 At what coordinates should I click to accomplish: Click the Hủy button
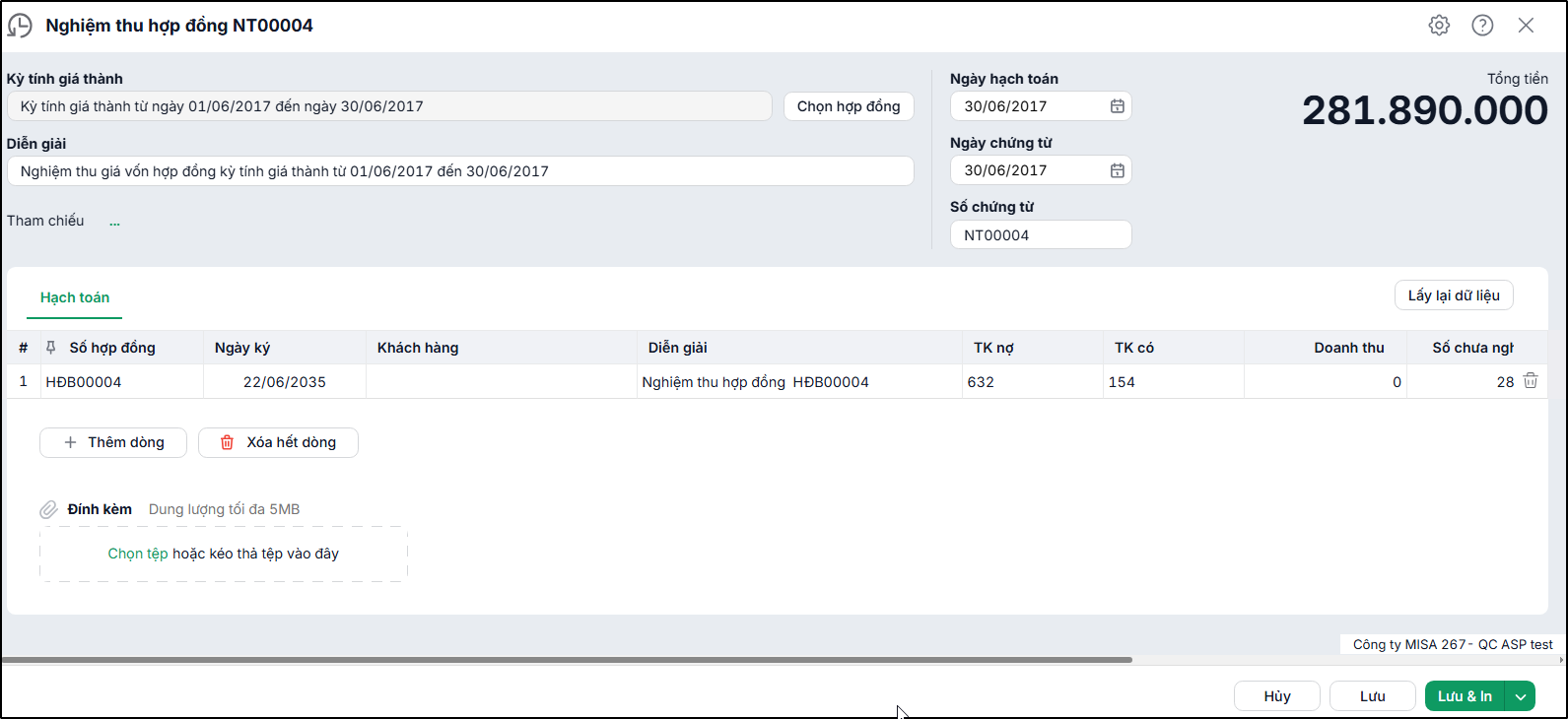click(x=1277, y=696)
